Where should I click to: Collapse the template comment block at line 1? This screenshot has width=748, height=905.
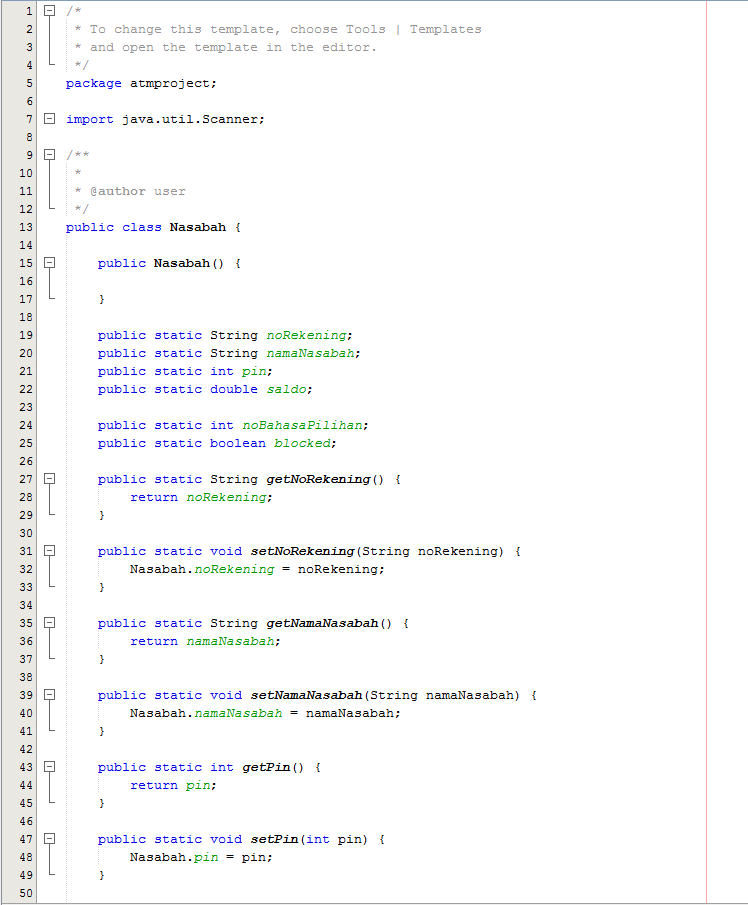point(50,10)
